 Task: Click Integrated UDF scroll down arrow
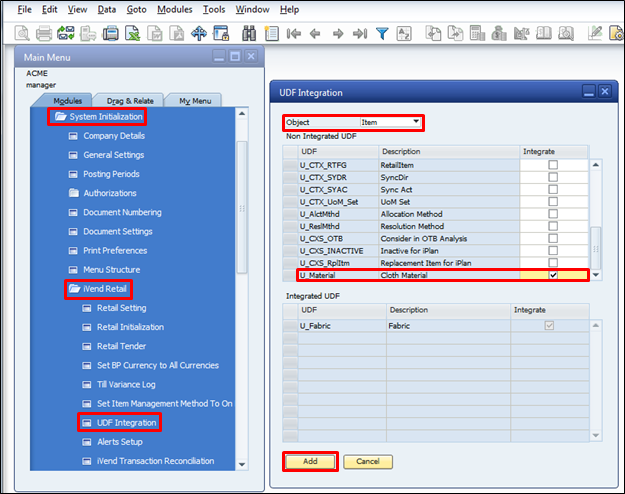[x=596, y=435]
